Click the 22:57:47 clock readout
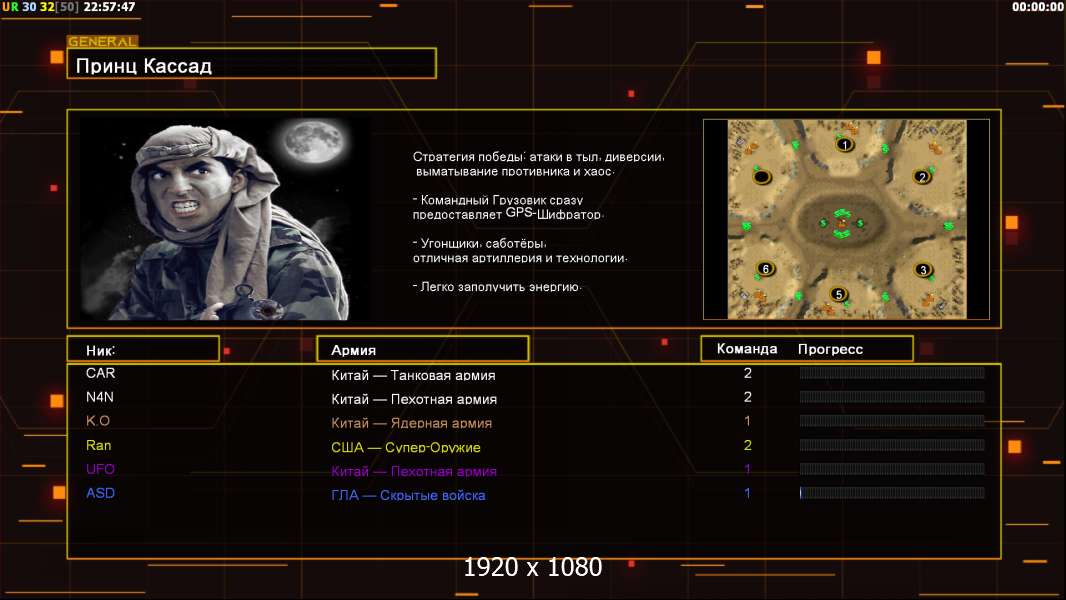Image resolution: width=1066 pixels, height=600 pixels. pos(109,7)
